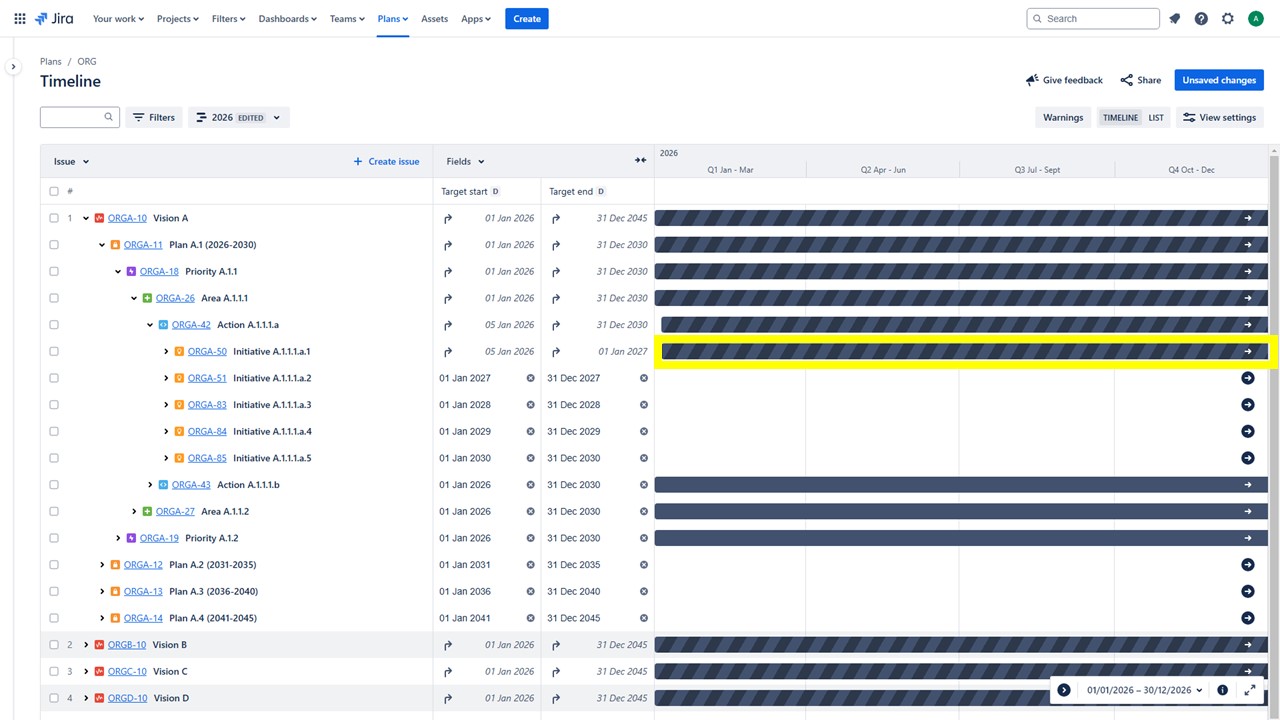Click the Jira logo
The width and height of the screenshot is (1280, 720).
tap(54, 18)
